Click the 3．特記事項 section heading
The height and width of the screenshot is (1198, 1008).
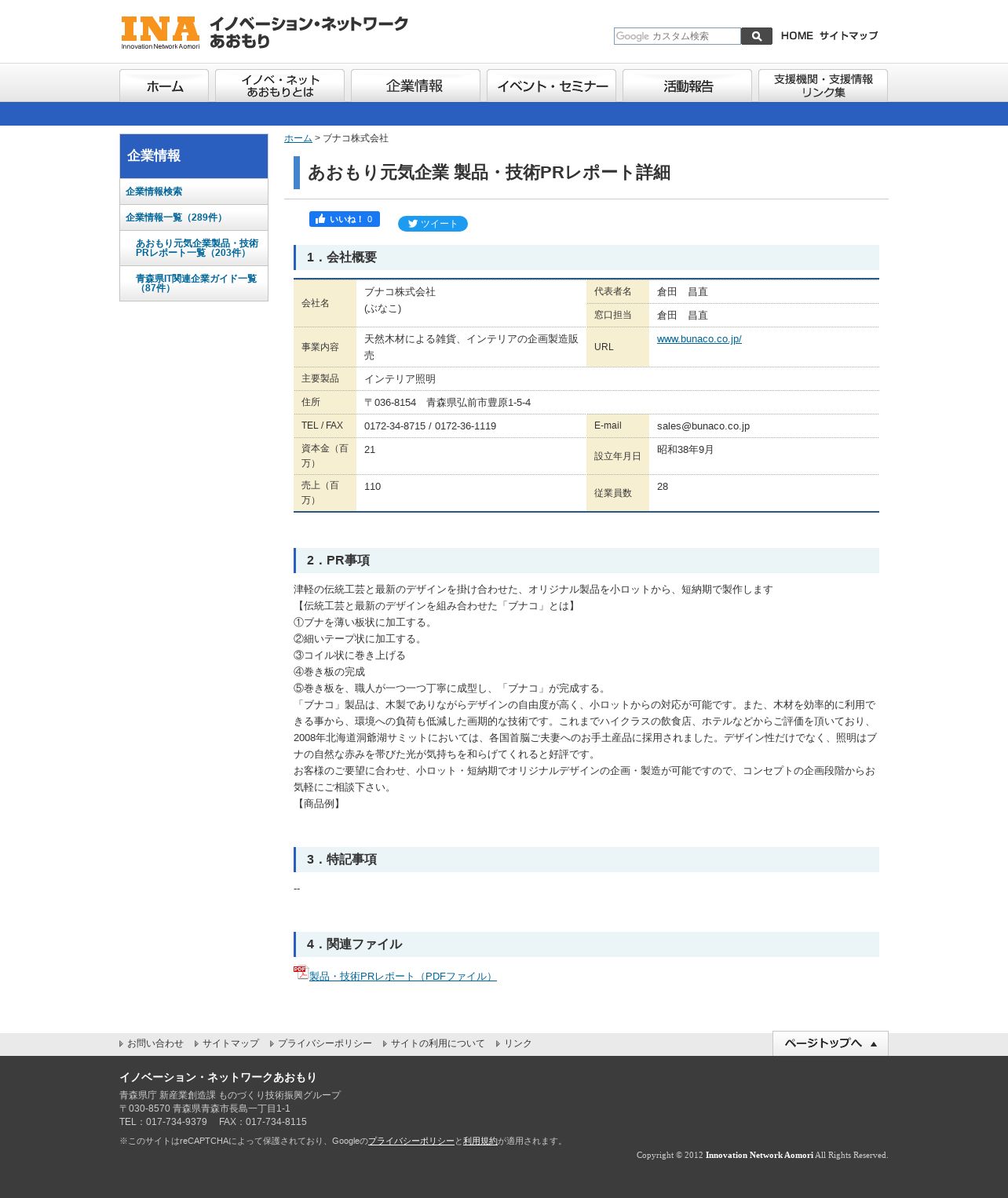tap(586, 860)
